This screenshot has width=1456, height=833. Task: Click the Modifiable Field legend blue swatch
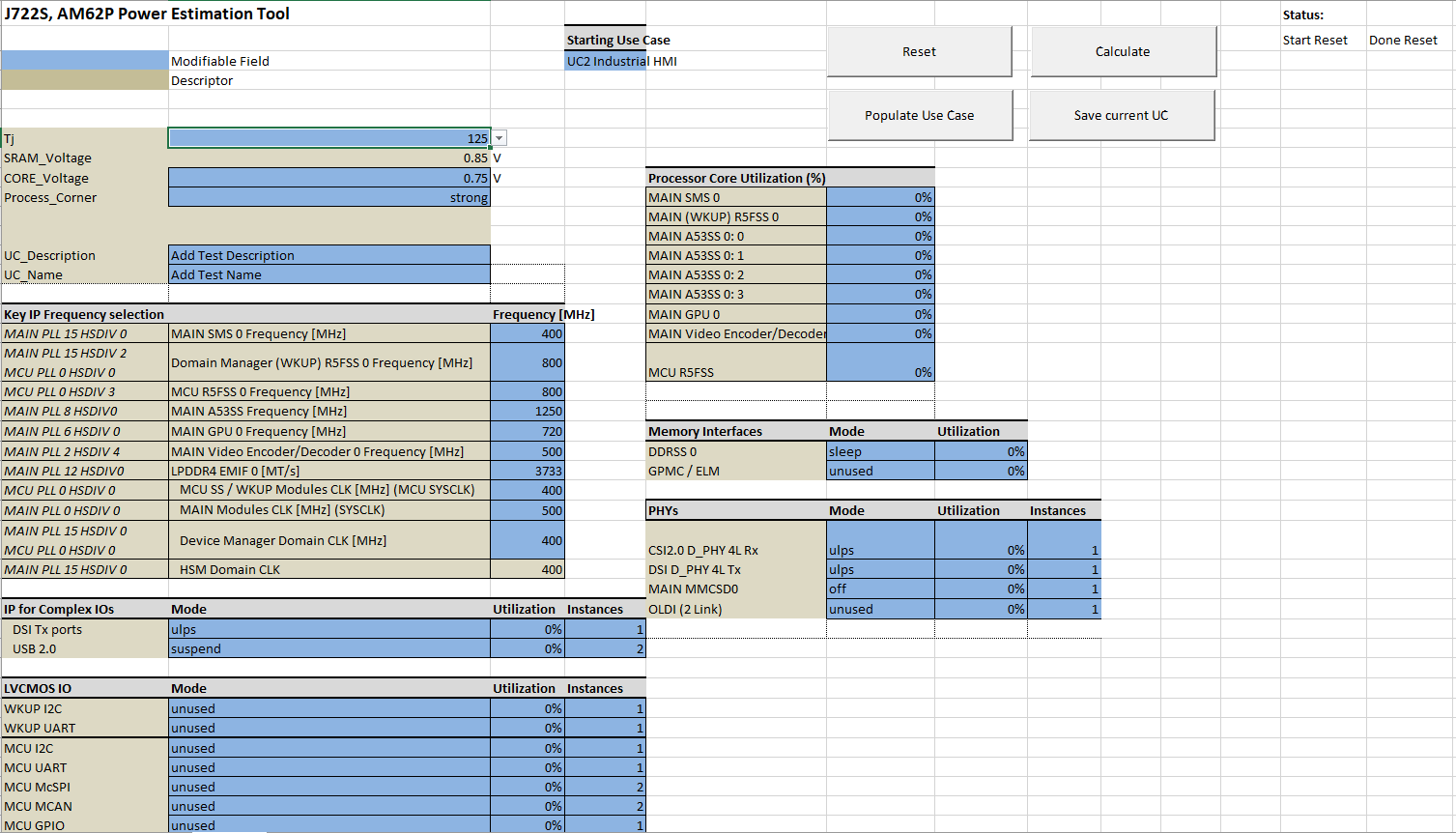coord(85,61)
